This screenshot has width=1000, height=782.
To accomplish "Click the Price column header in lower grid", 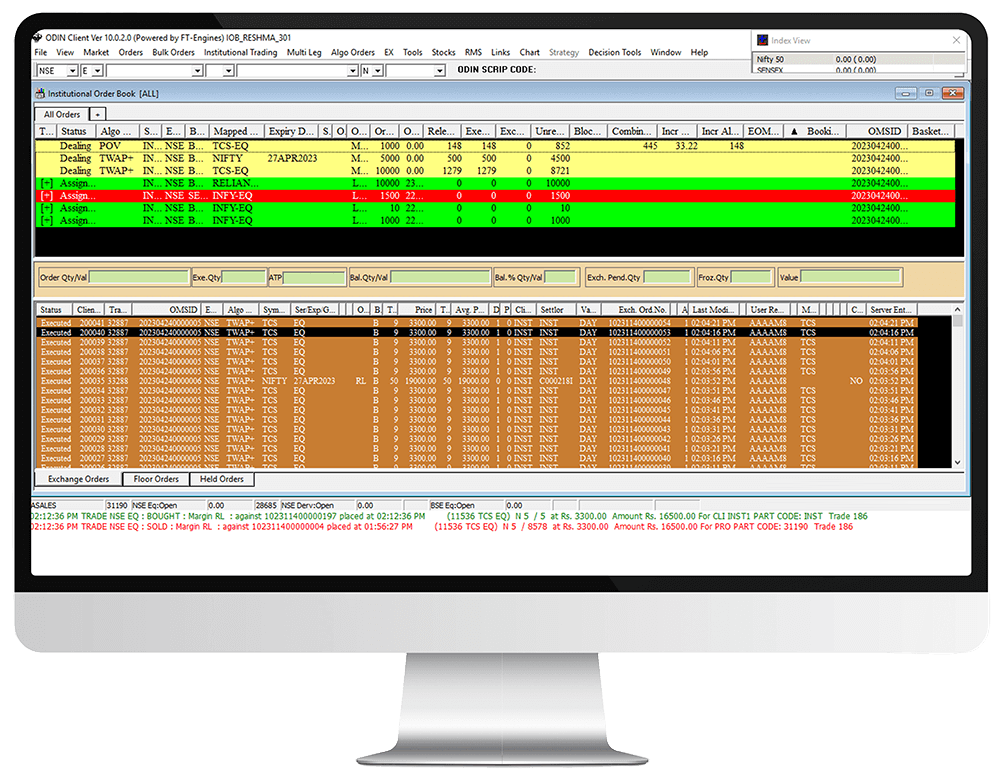I will [x=418, y=310].
